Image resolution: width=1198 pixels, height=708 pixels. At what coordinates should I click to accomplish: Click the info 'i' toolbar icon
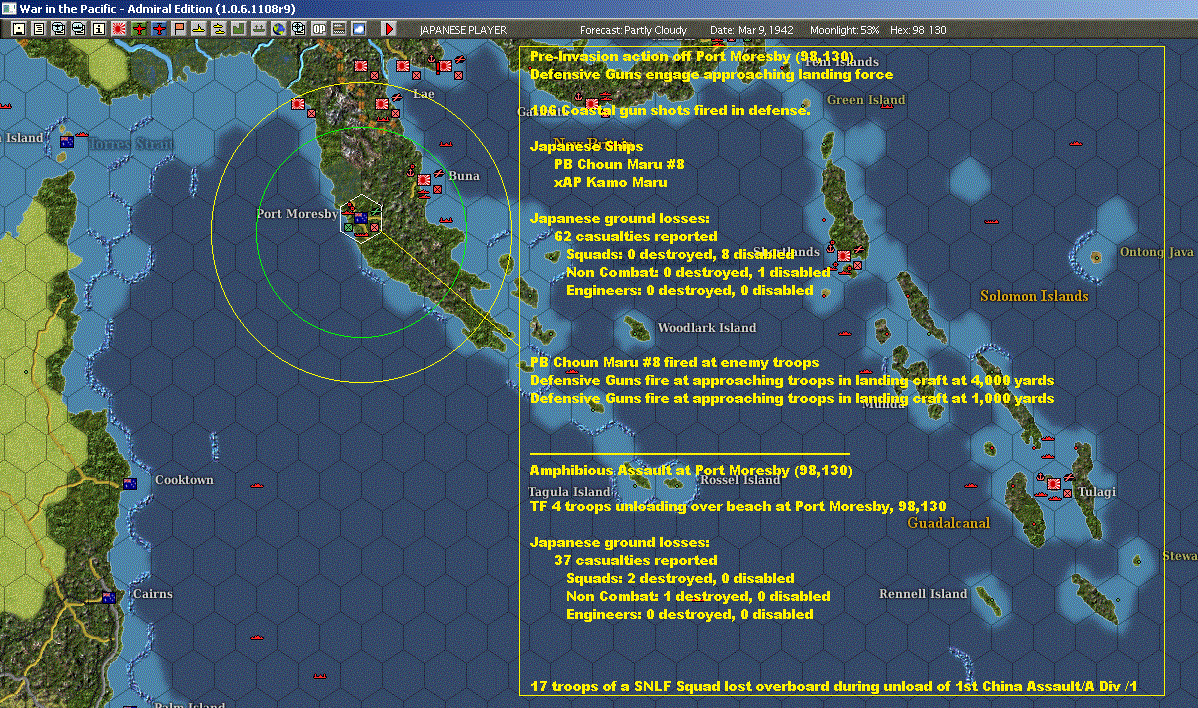pyautogui.click(x=99, y=29)
